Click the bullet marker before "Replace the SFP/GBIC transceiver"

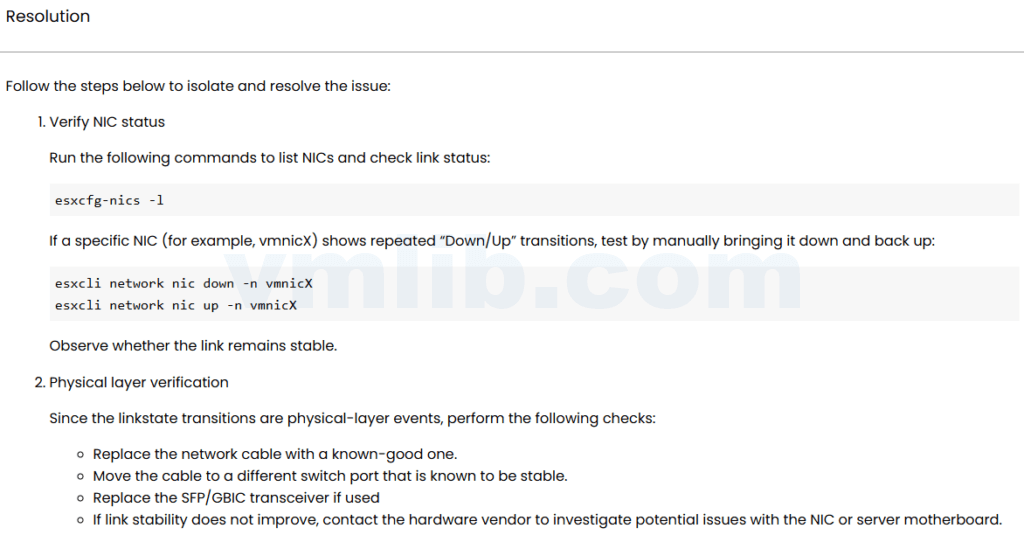point(80,498)
